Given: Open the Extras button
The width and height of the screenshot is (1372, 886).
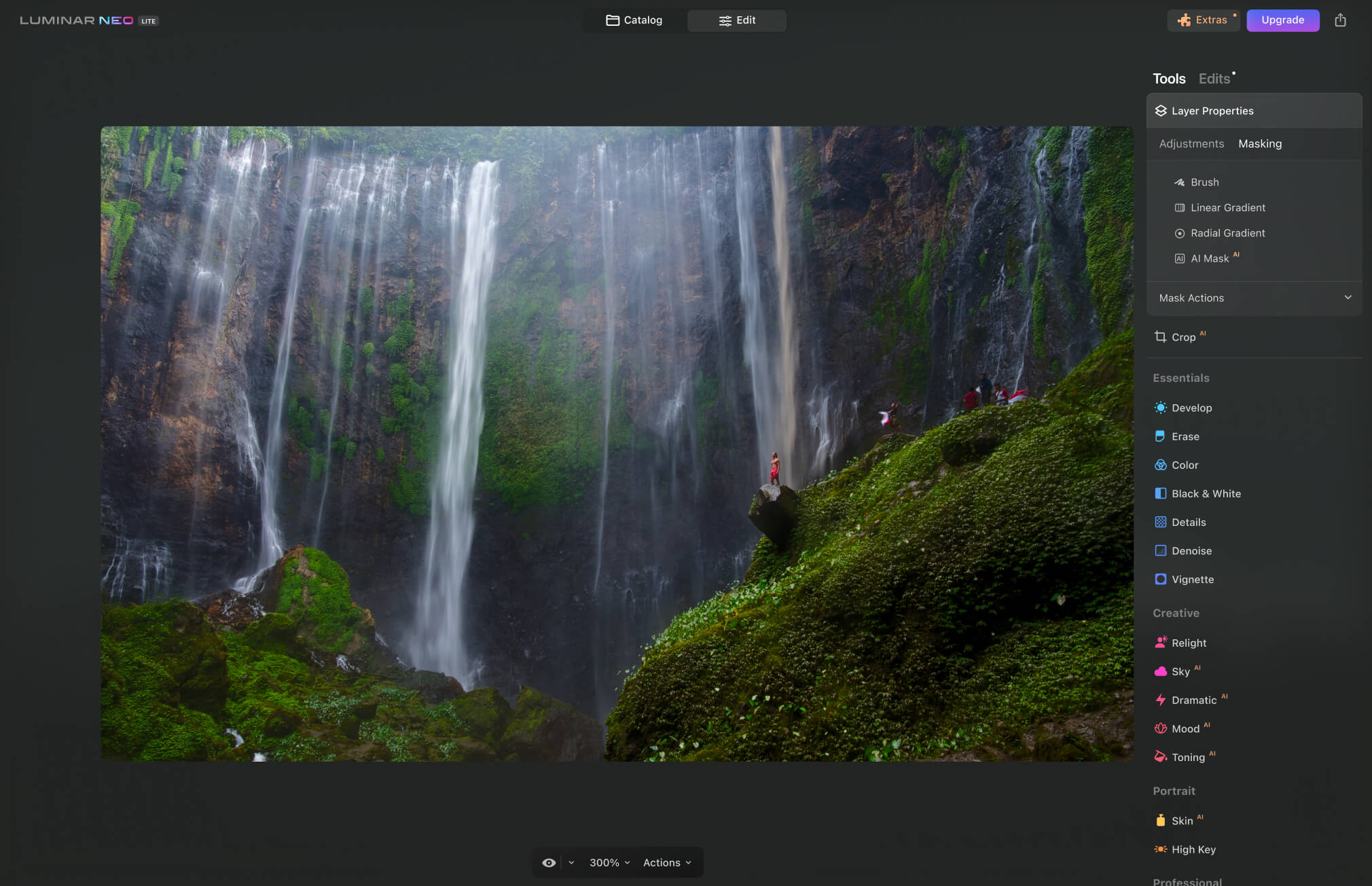Looking at the screenshot, I should point(1203,20).
